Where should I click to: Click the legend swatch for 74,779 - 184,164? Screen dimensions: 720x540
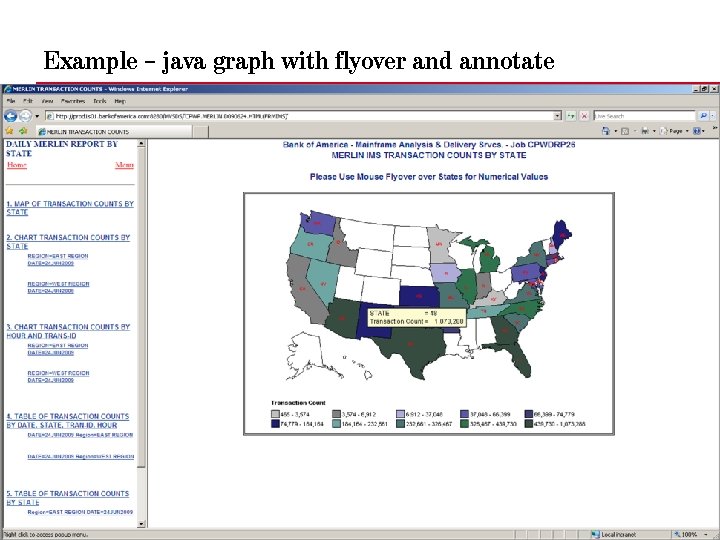(x=275, y=424)
